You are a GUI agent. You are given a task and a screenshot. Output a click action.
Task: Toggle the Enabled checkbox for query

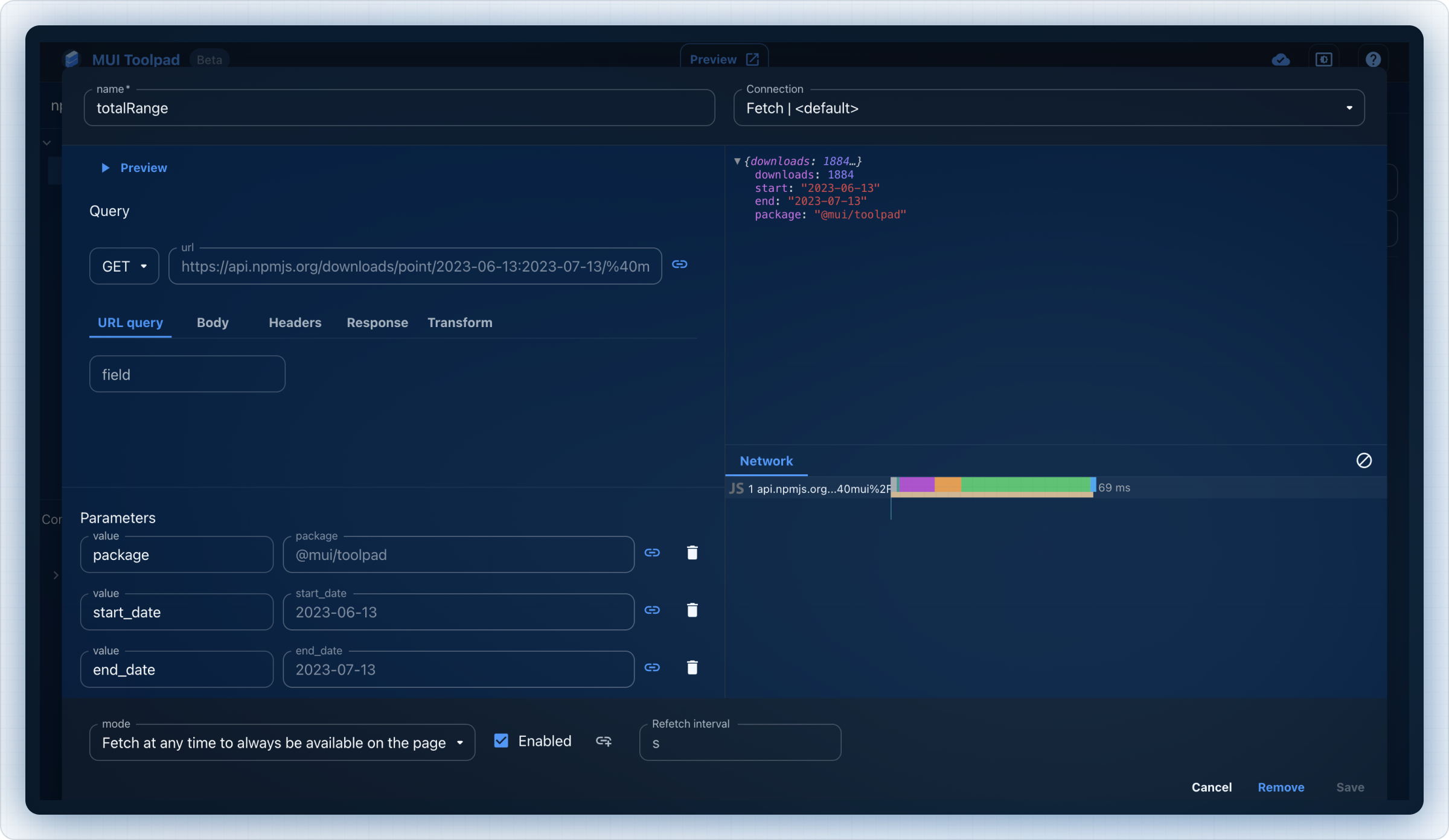click(x=501, y=741)
